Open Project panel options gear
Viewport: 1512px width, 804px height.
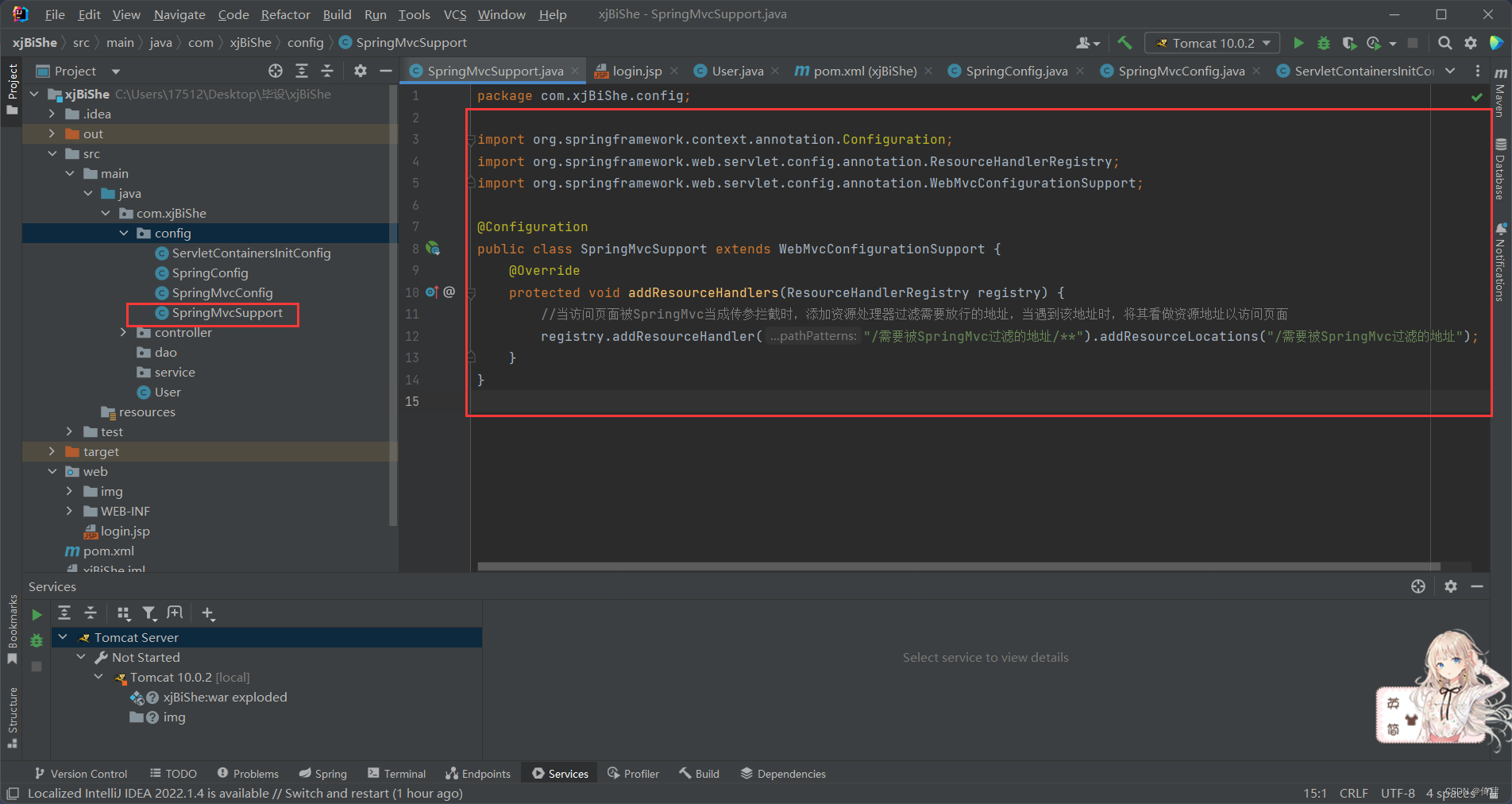click(361, 71)
